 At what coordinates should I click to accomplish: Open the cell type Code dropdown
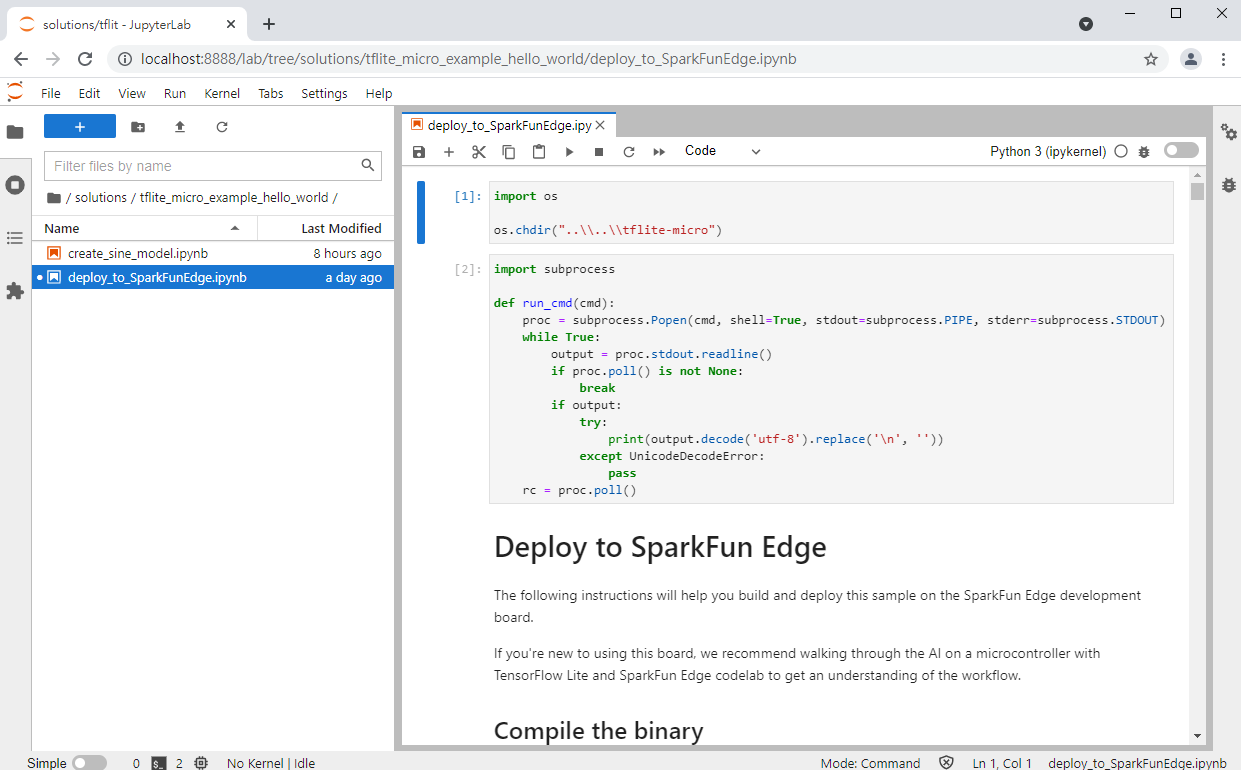[x=722, y=151]
